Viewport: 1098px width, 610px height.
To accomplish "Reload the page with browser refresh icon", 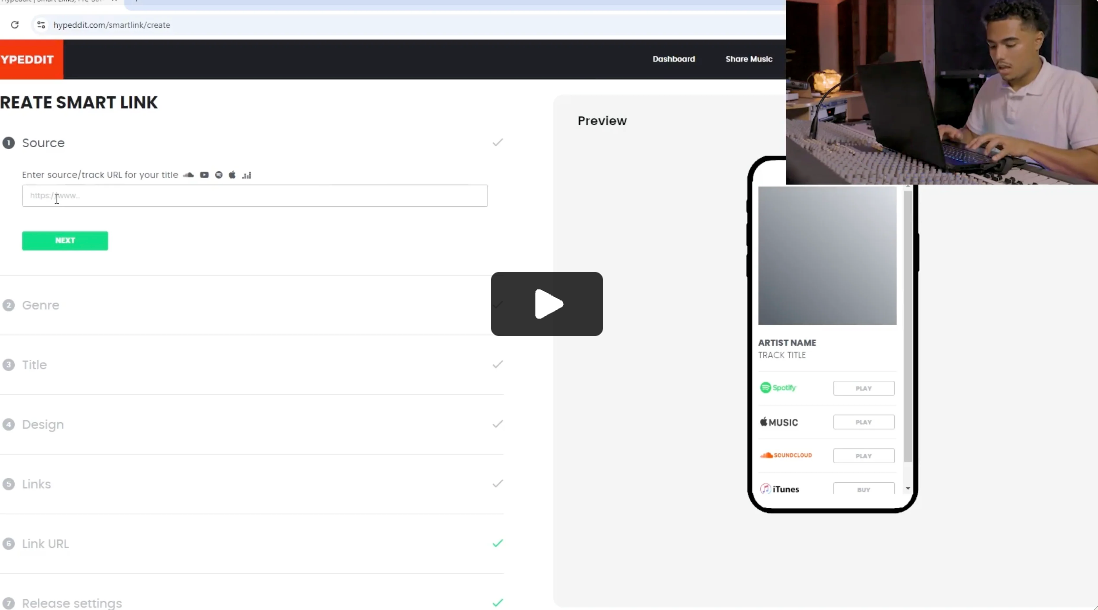I will (x=14, y=24).
